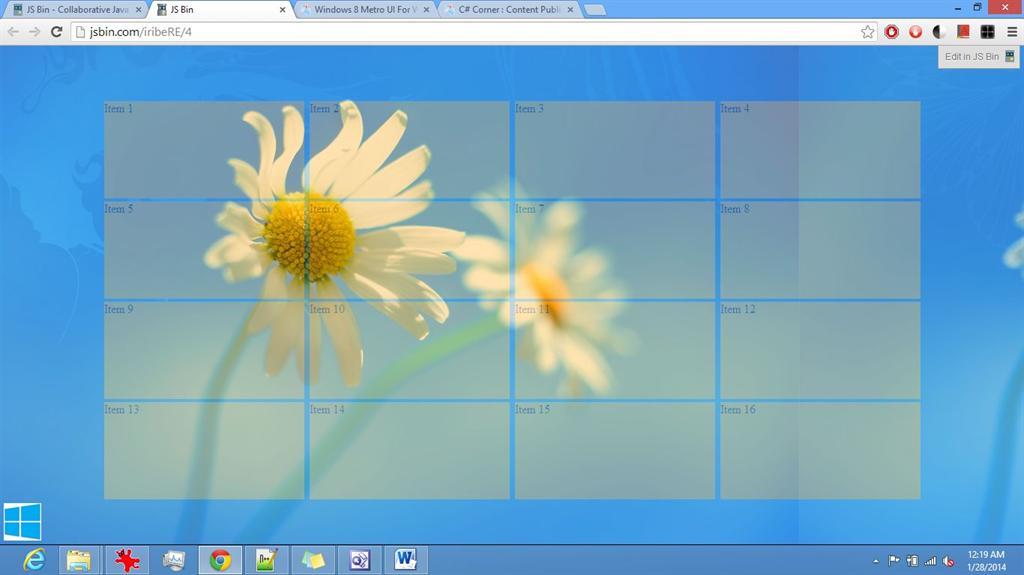Open the network signal tray icon

tap(931, 561)
